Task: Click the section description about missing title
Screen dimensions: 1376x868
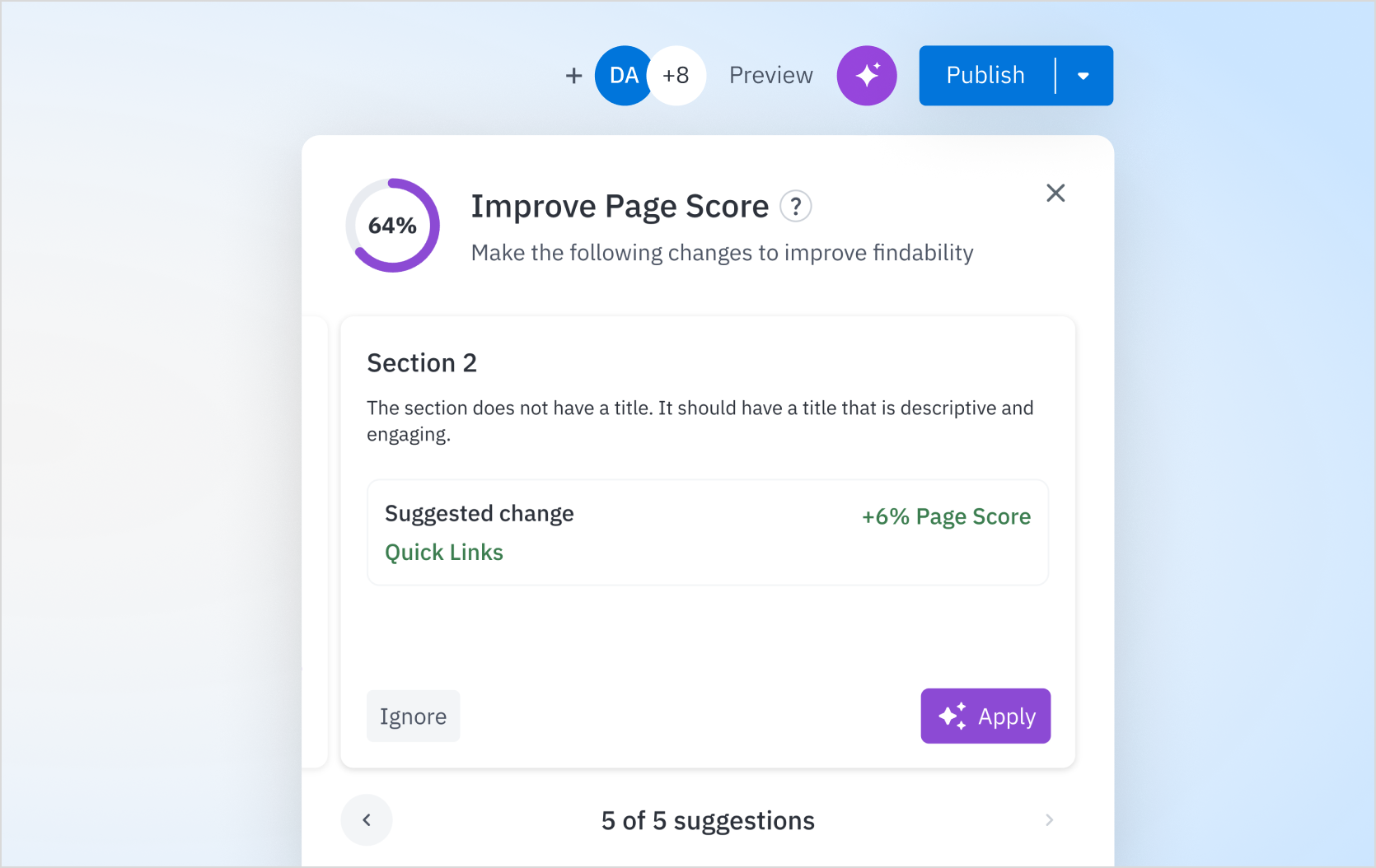Action: [700, 421]
